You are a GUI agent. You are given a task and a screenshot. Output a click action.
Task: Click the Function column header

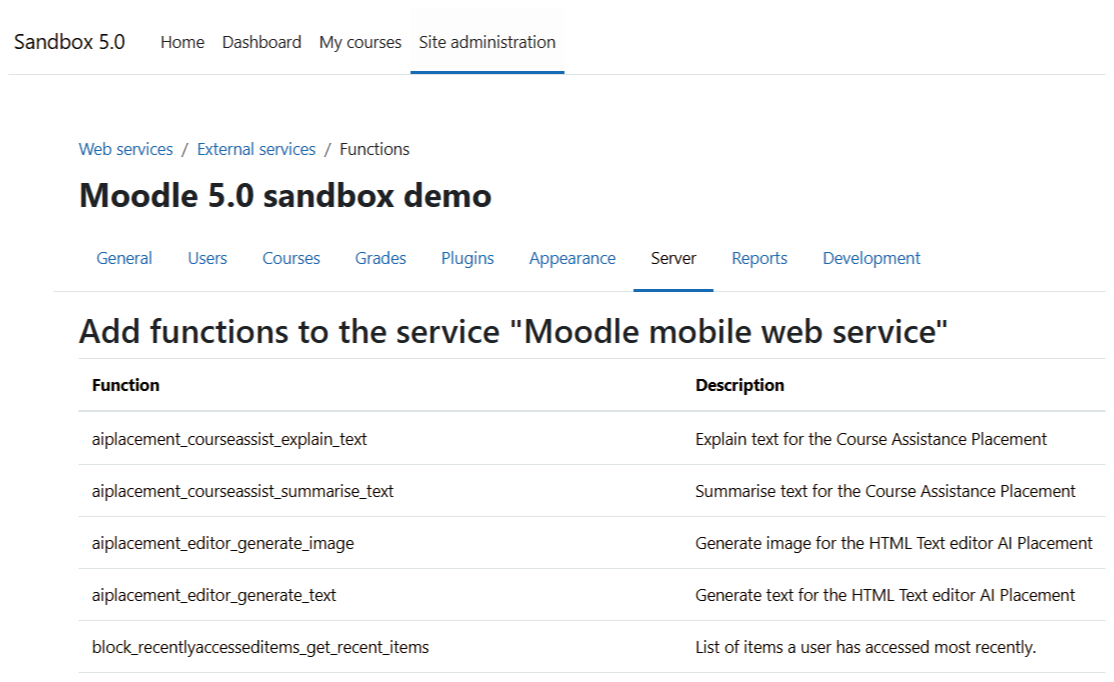(x=126, y=385)
